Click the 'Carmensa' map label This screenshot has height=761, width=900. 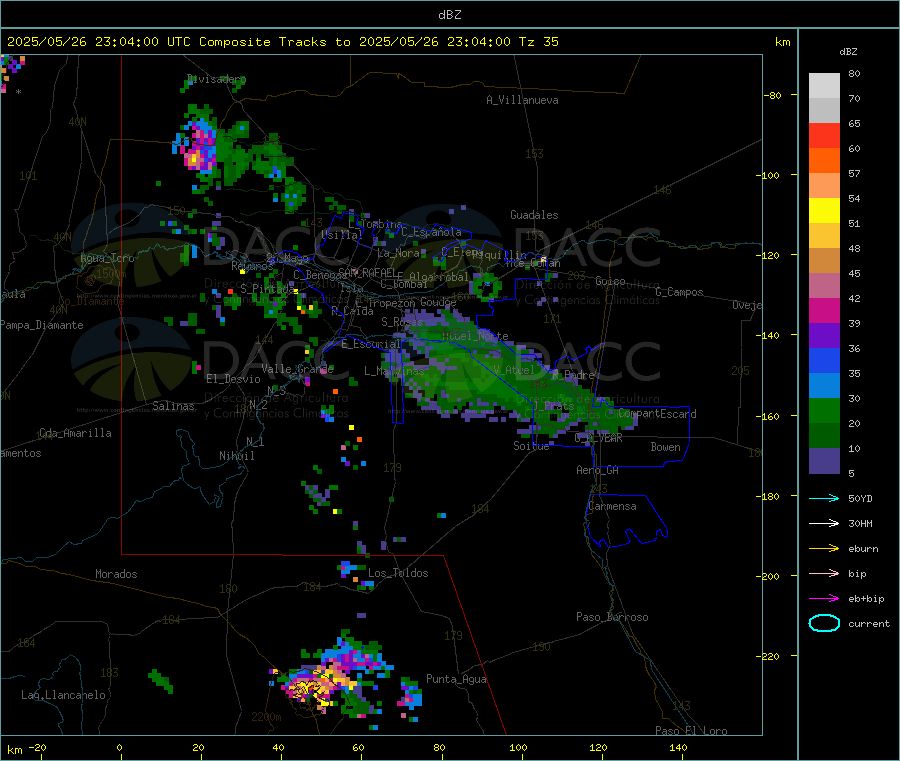click(612, 507)
